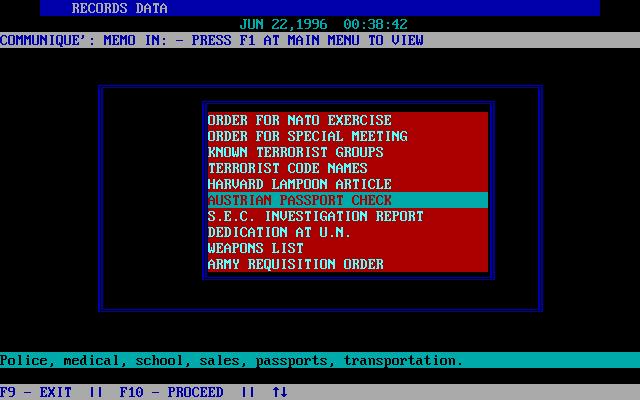This screenshot has width=640, height=400.
Task: Click the 00:38:42 clock time
Action: pyautogui.click(x=375, y=24)
